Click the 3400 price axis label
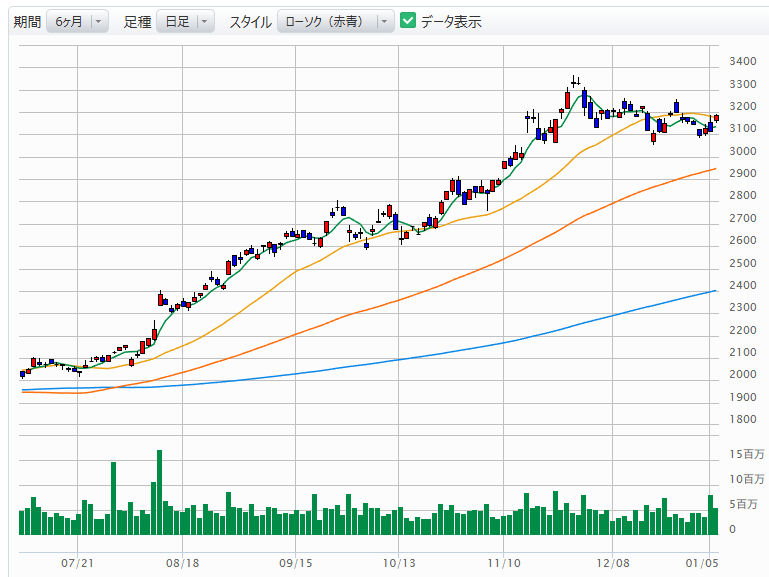The width and height of the screenshot is (769, 577). tap(743, 61)
